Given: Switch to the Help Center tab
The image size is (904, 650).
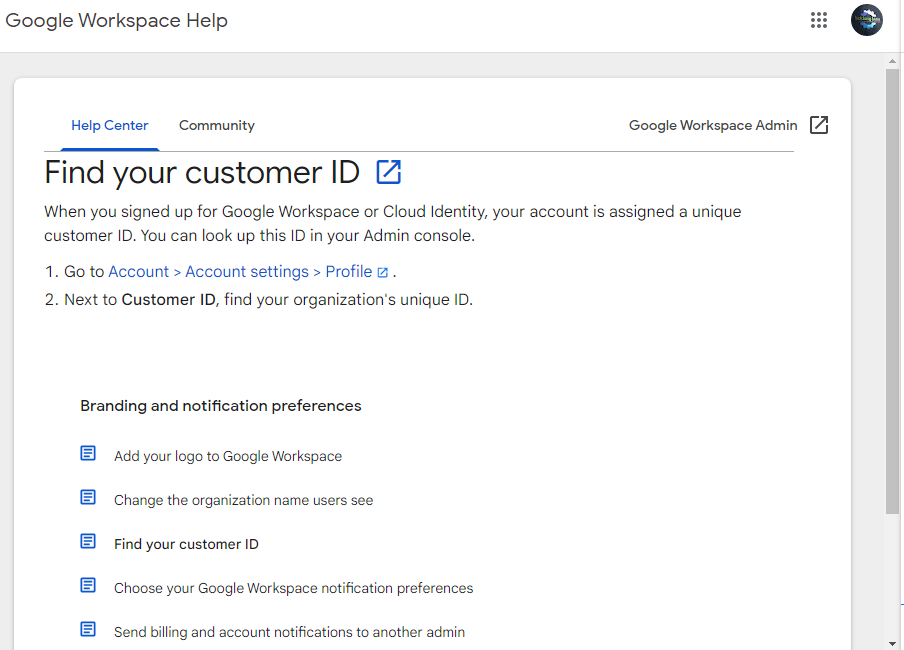Looking at the screenshot, I should tap(110, 125).
